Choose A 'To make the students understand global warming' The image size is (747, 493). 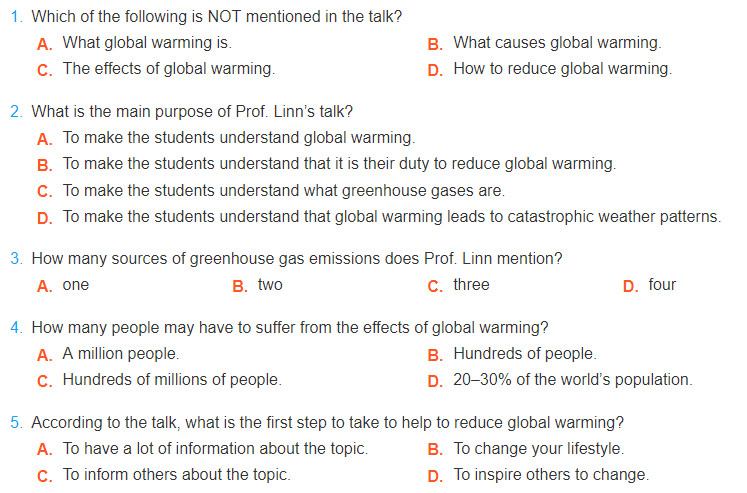(238, 138)
